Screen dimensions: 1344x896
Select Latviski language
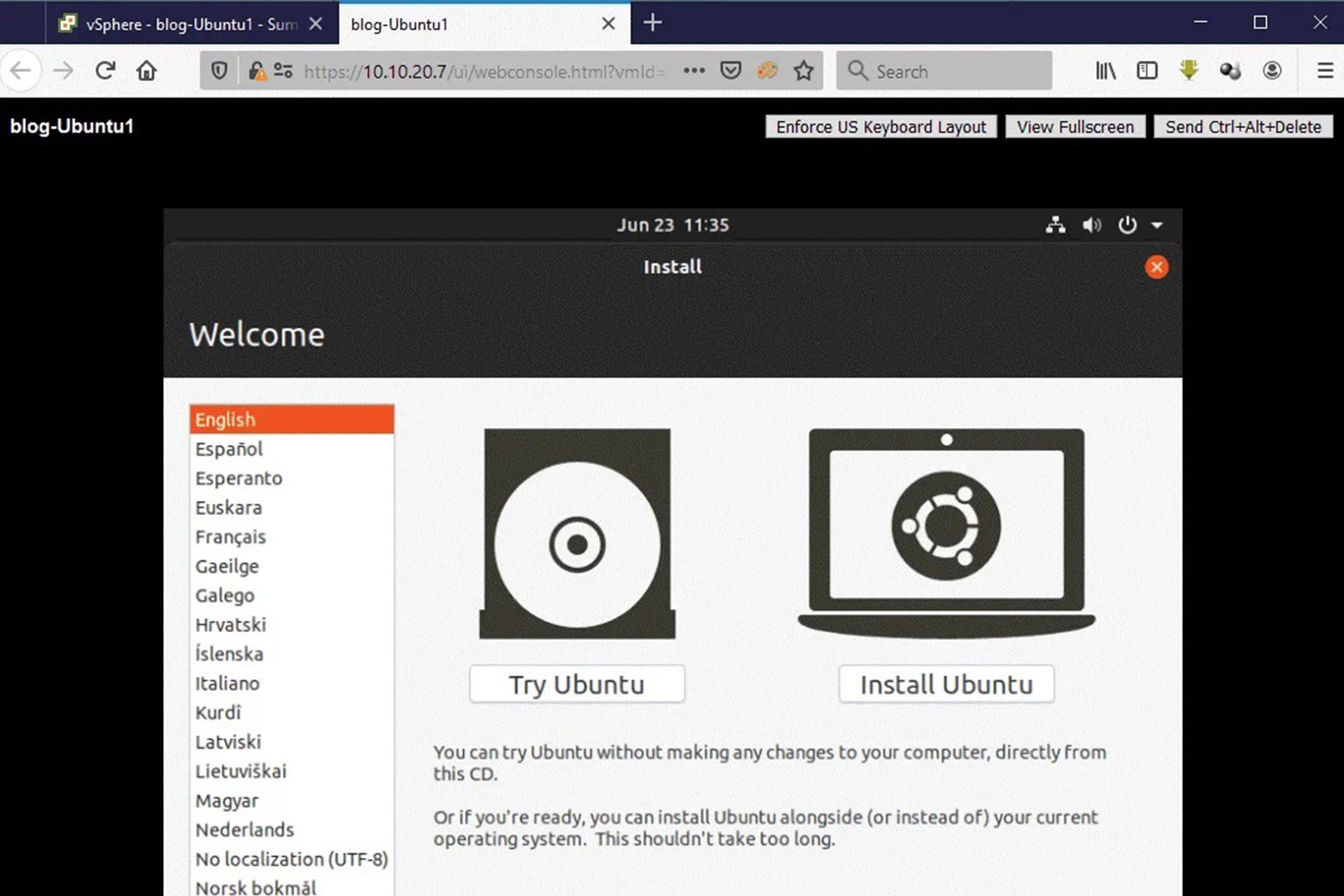(x=292, y=742)
